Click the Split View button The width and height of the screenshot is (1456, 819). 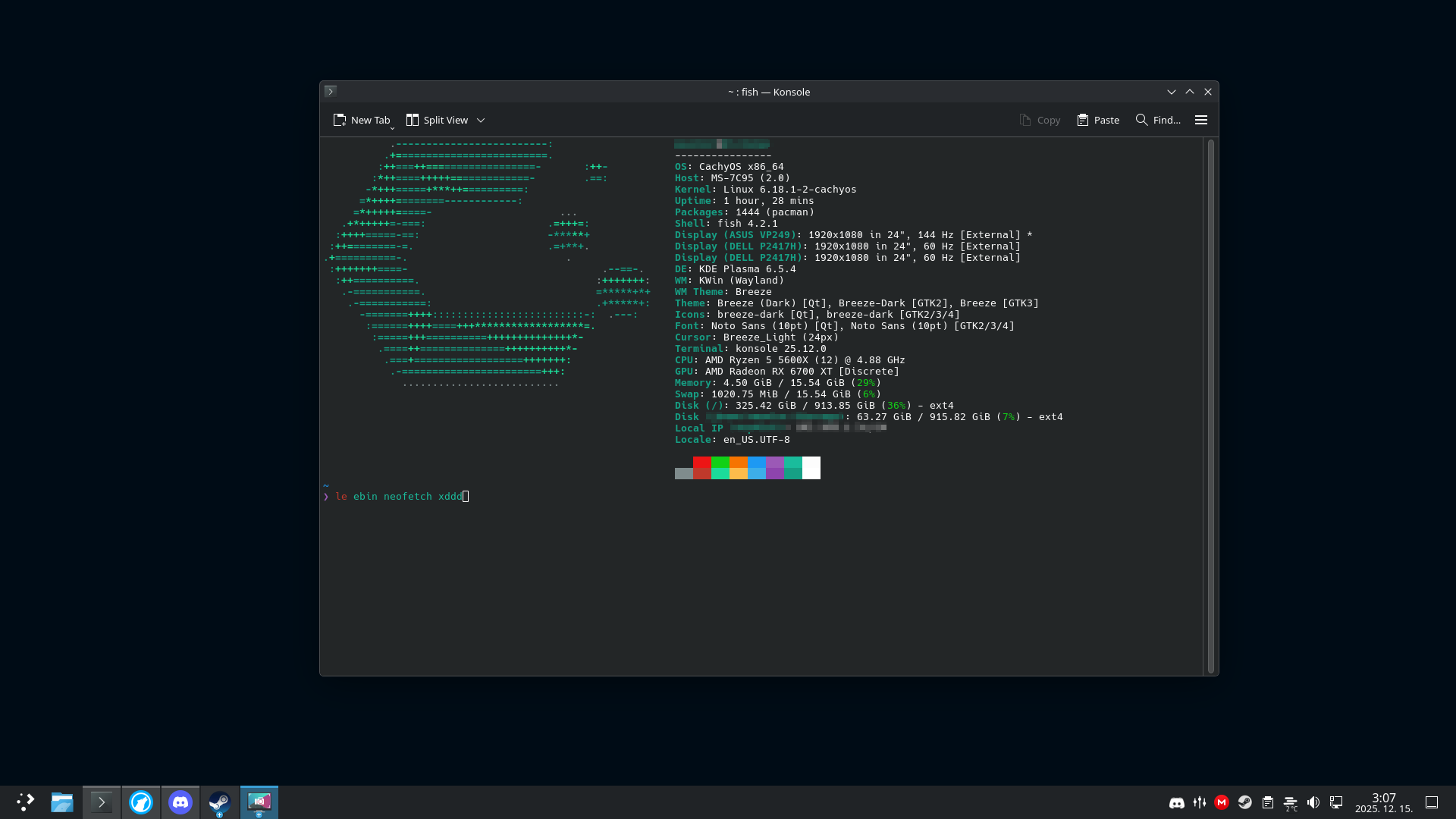click(438, 120)
